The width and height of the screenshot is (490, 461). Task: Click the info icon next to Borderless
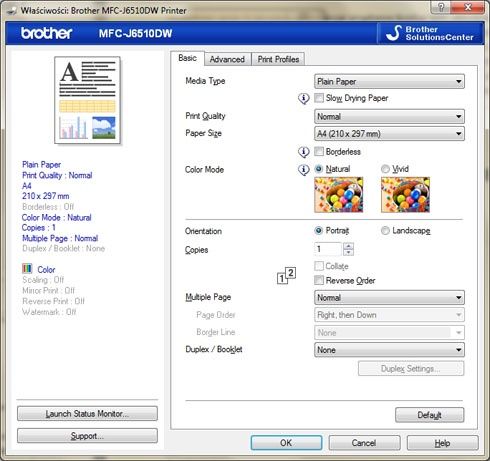tap(303, 152)
